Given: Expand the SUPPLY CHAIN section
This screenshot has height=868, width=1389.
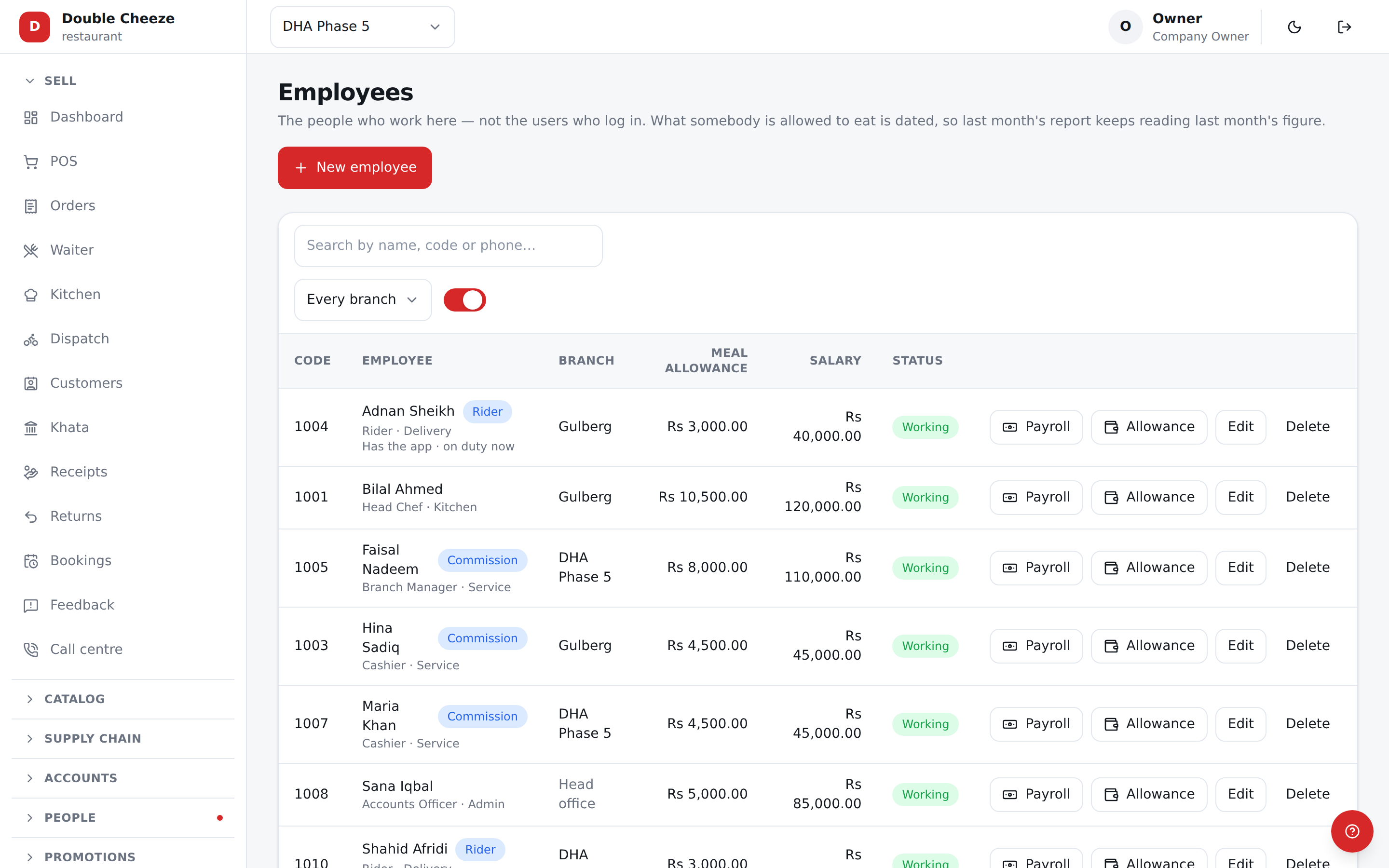Looking at the screenshot, I should click(123, 739).
